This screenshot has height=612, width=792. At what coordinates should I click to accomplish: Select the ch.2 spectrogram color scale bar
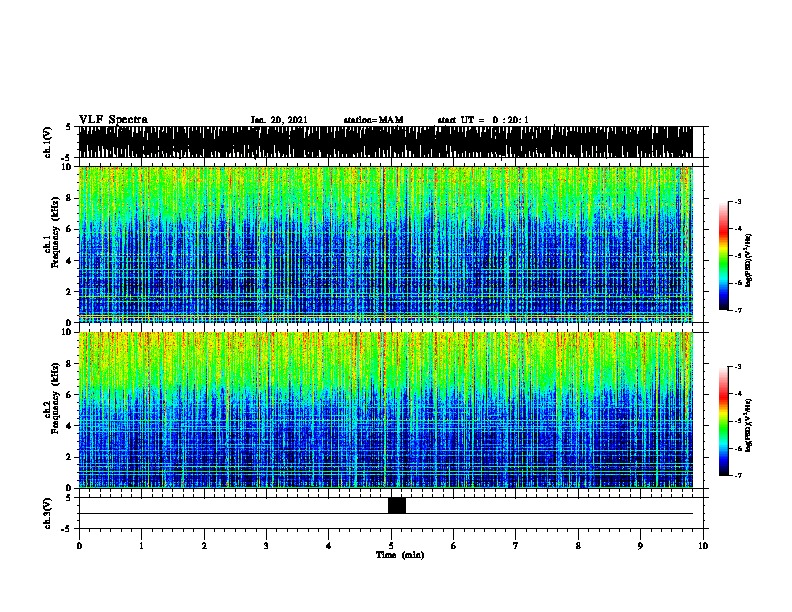[x=723, y=421]
